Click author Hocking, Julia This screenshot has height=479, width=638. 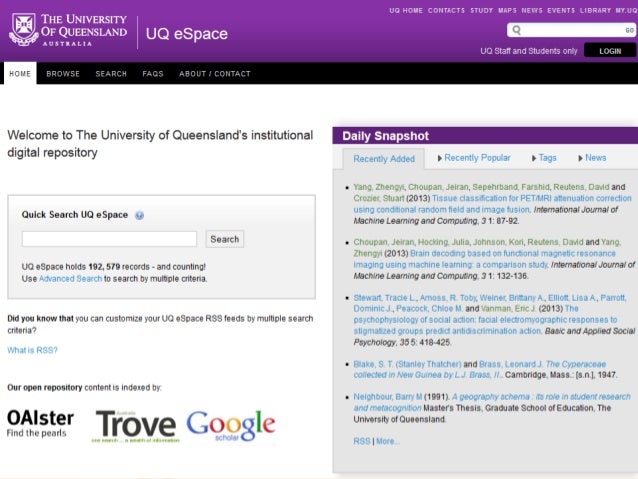[444, 242]
